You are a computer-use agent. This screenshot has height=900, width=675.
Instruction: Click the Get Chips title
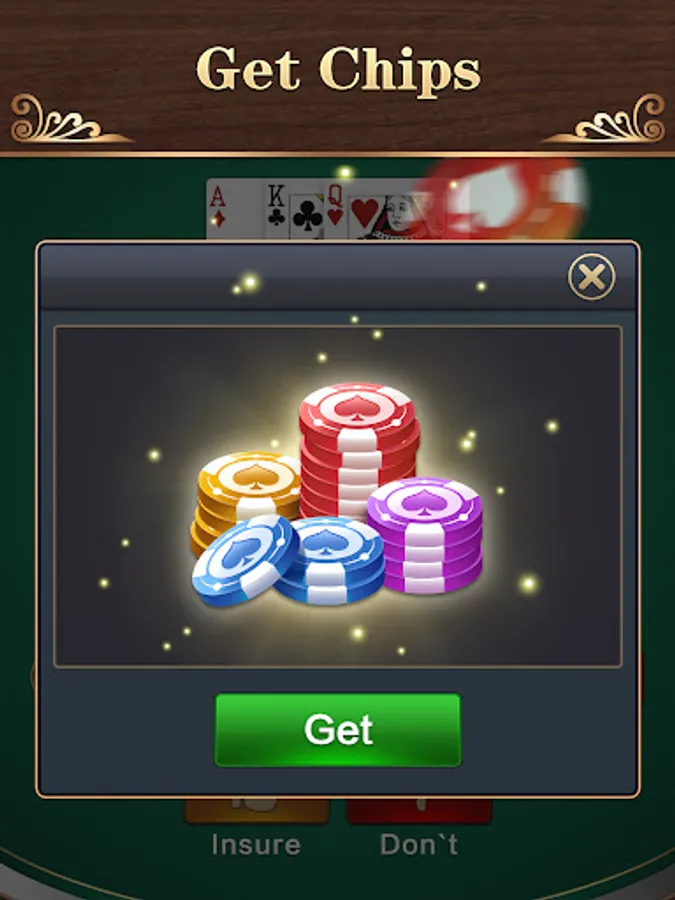click(x=338, y=69)
